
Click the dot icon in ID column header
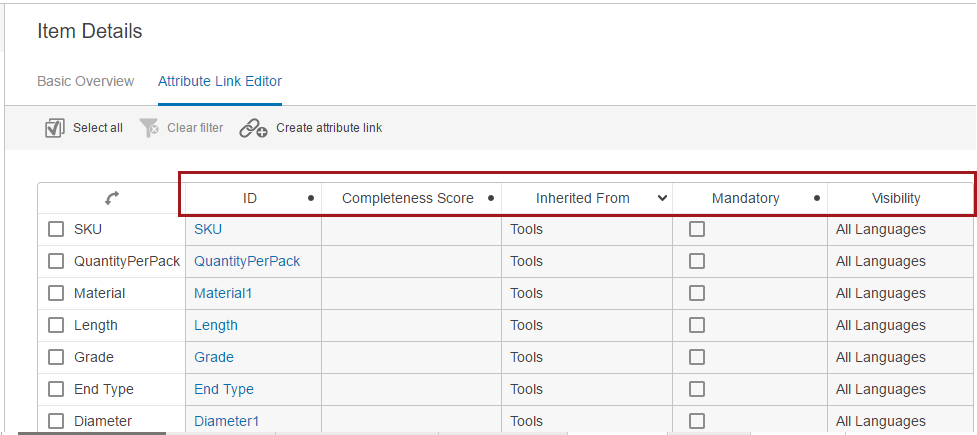click(x=311, y=198)
